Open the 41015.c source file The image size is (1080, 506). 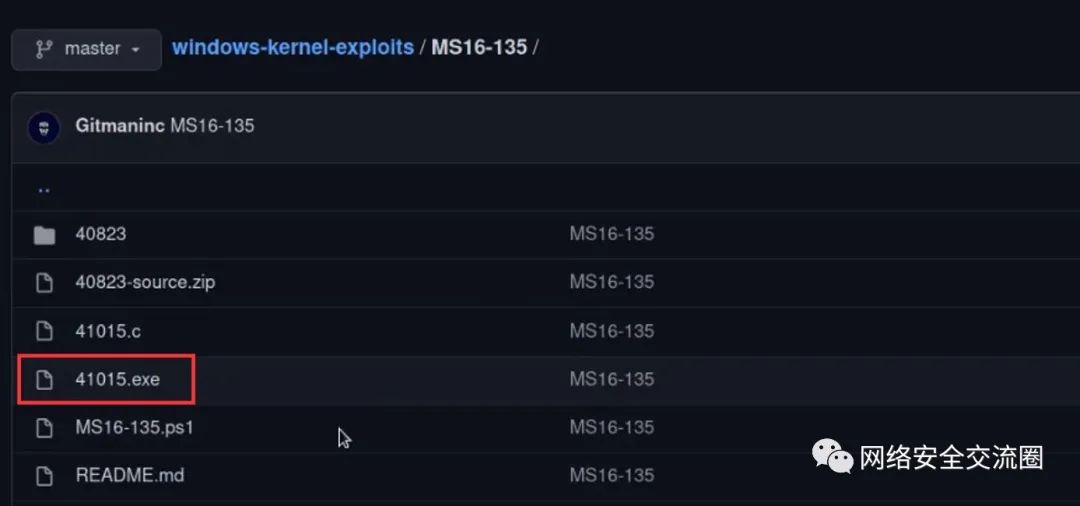click(x=108, y=330)
